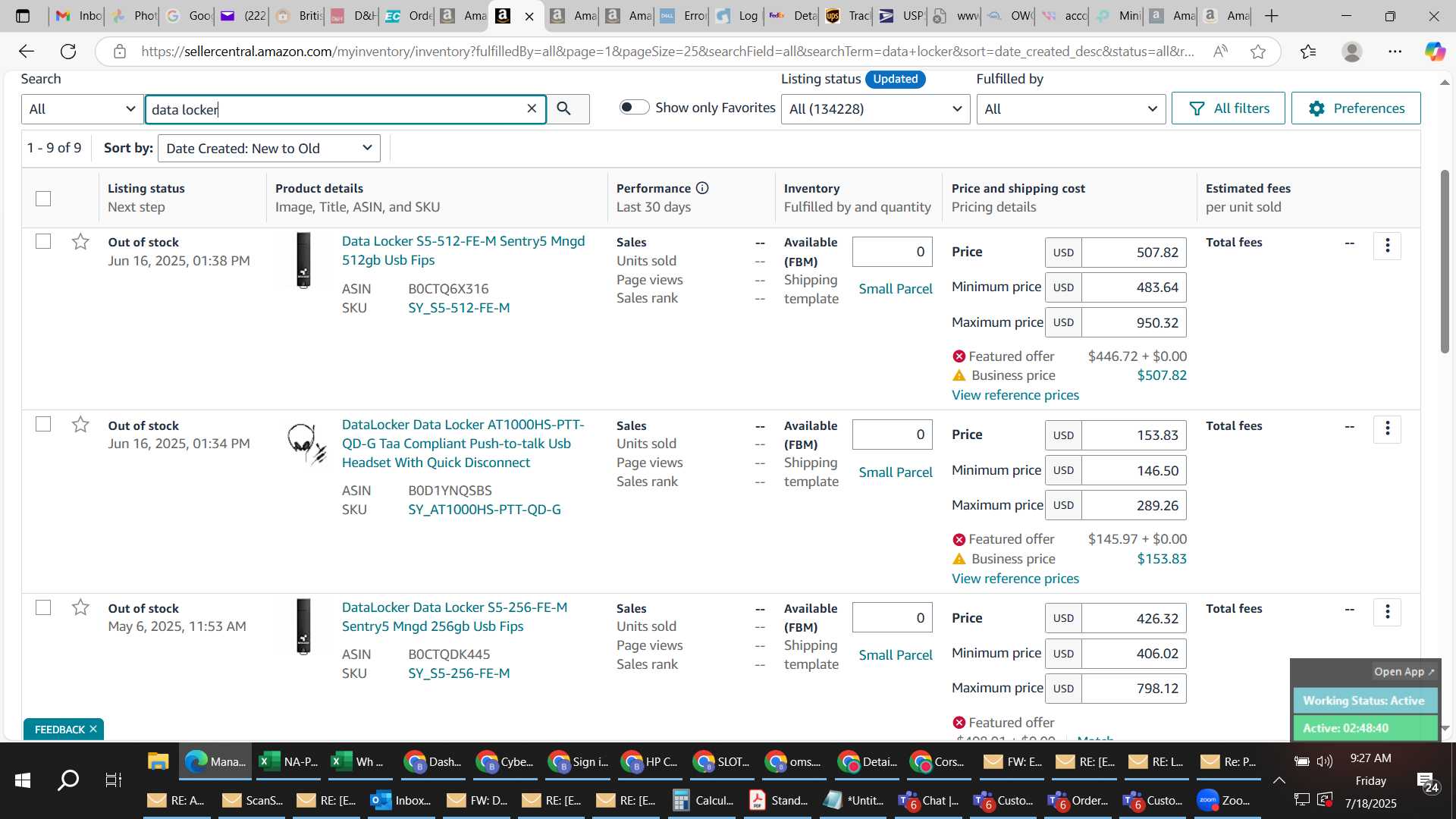Open All filters panel
Screen dimensions: 1456x819
[1228, 108]
